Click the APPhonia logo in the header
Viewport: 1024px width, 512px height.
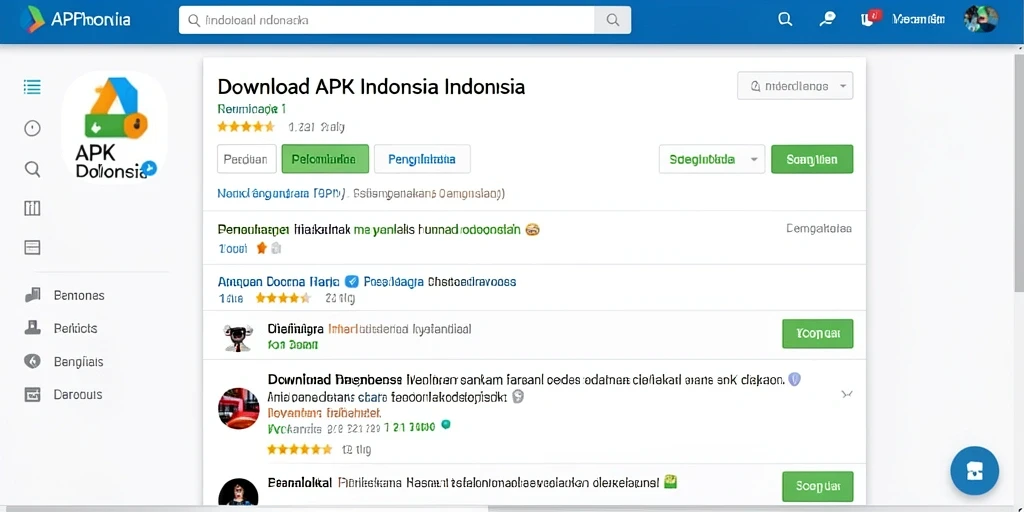pos(75,20)
